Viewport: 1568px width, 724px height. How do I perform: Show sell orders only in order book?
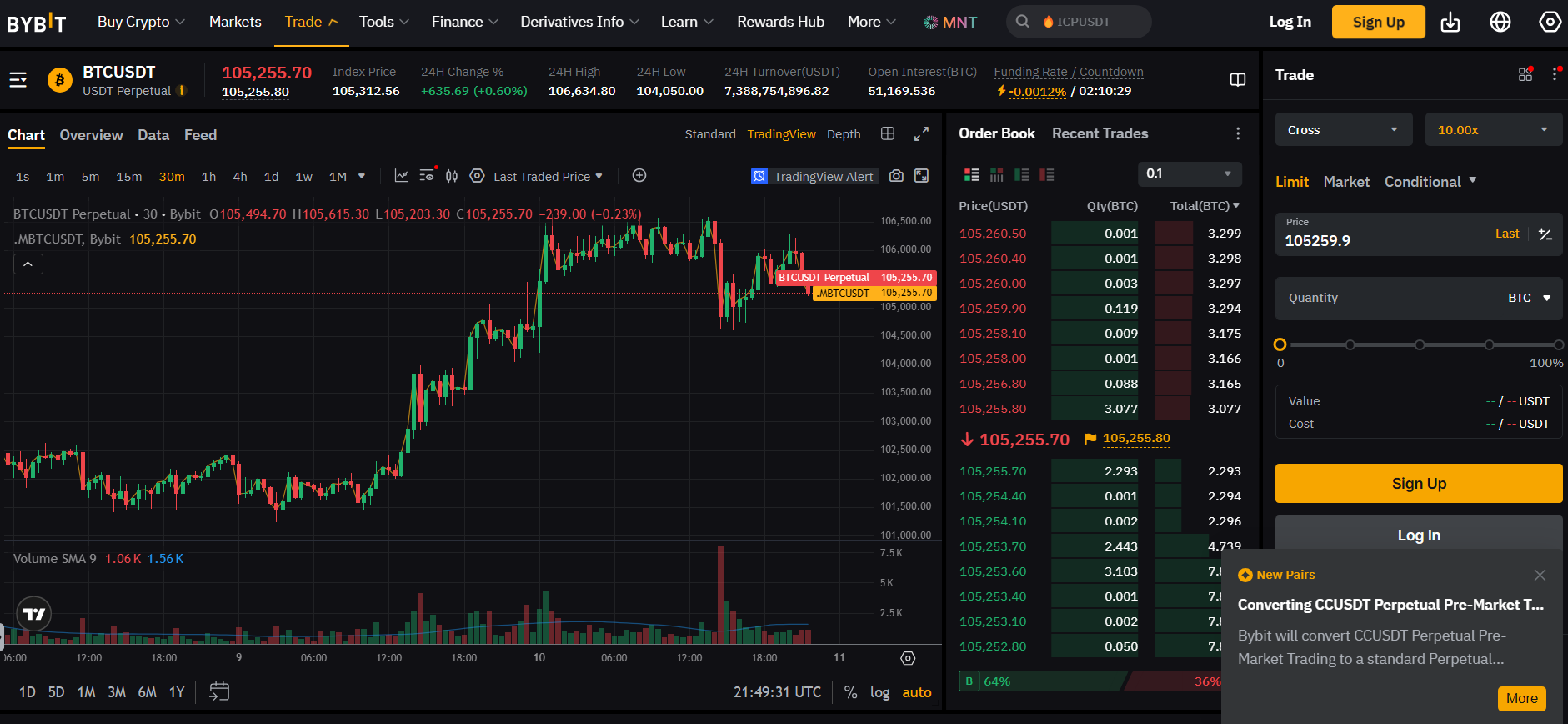tap(1047, 174)
